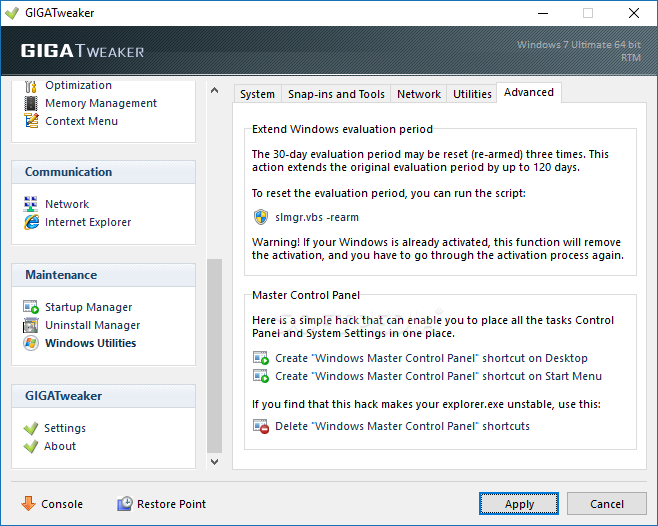Click icon for Desktop shortcut creation
The image size is (658, 526).
coord(261,358)
